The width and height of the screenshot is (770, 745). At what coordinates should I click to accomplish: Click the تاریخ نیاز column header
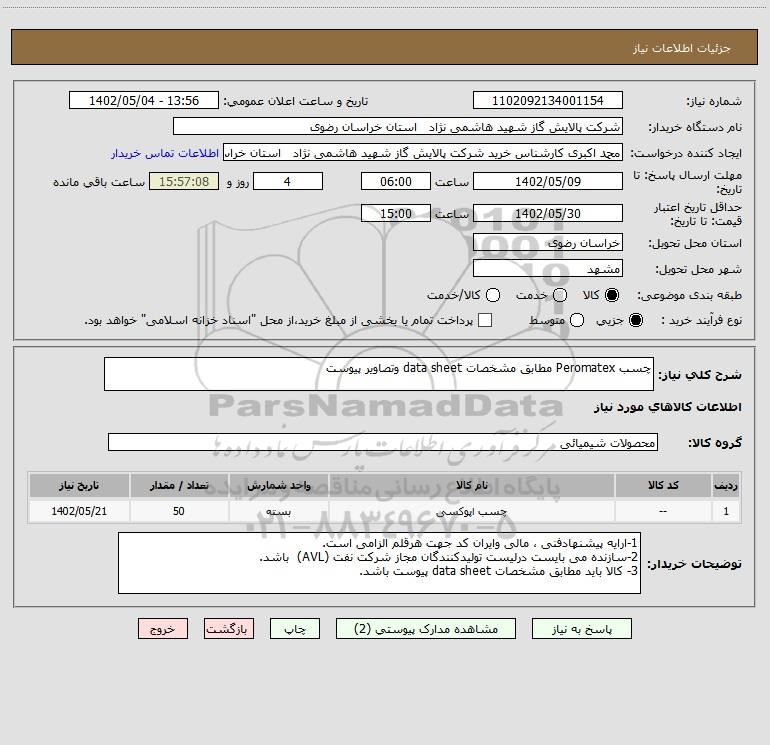click(x=79, y=485)
